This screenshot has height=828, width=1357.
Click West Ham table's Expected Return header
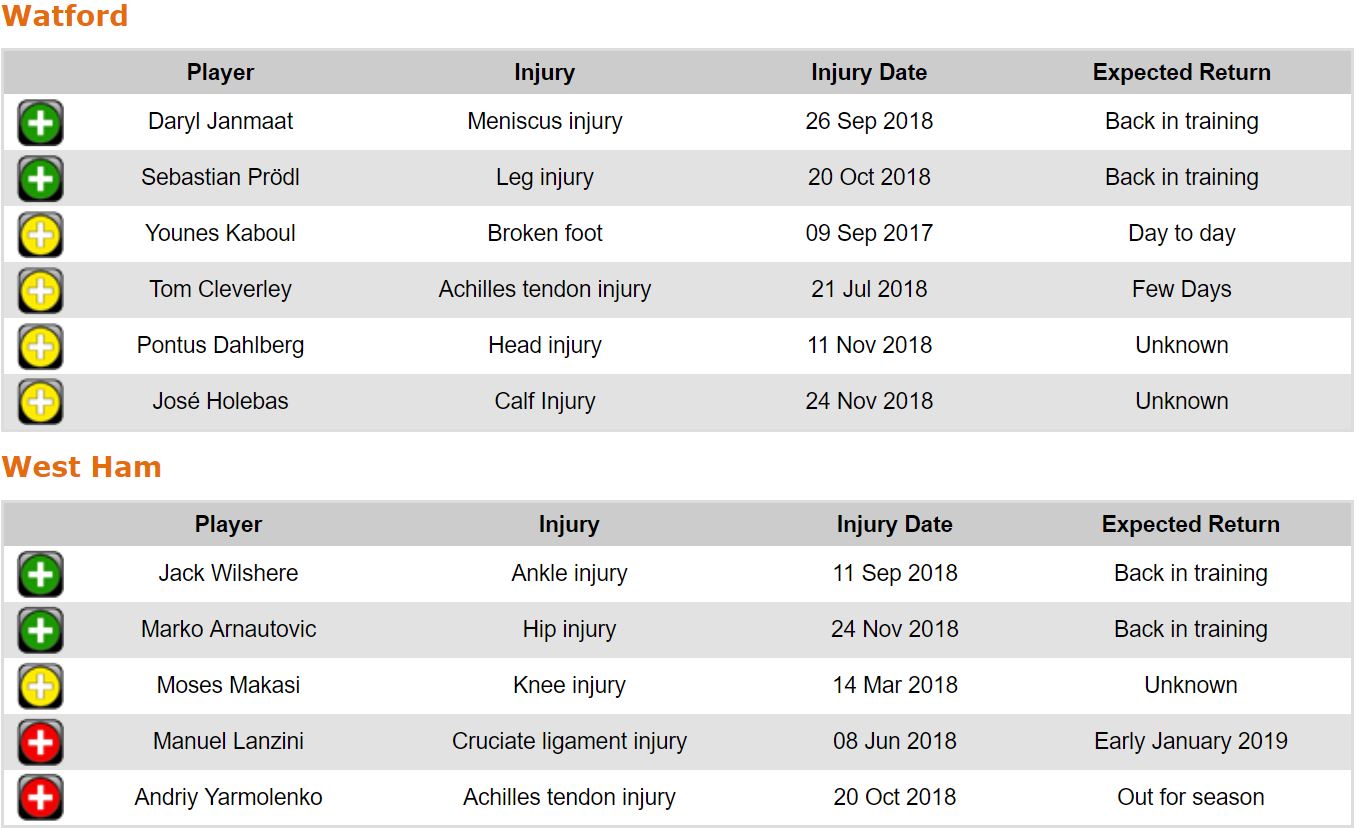1190,525
